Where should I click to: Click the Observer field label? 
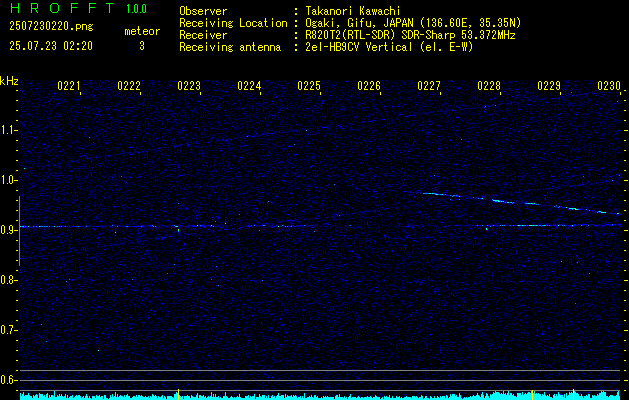203,11
